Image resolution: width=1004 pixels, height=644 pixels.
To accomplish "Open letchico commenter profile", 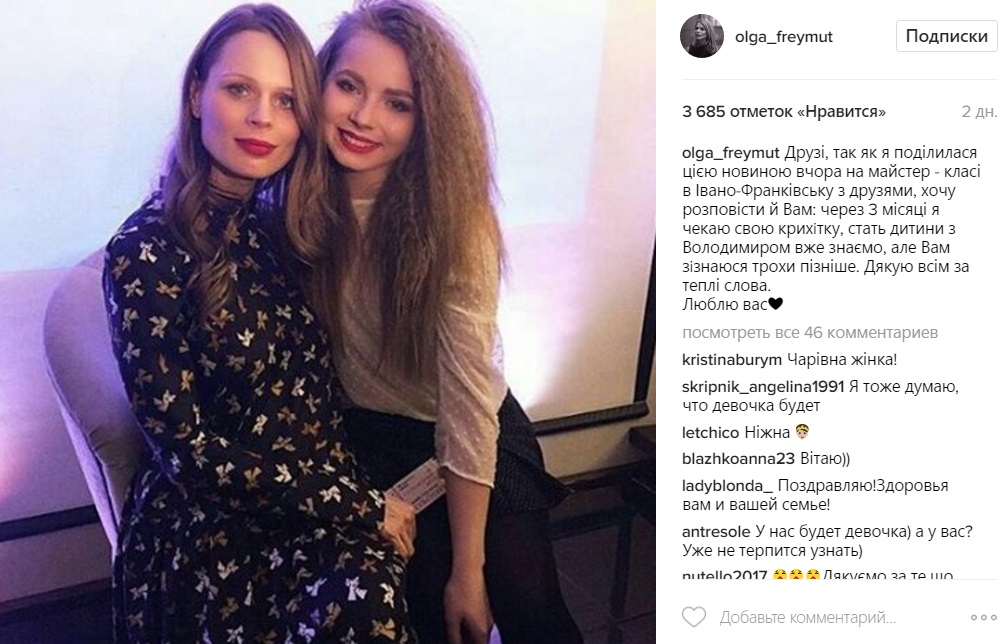I will click(711, 433).
